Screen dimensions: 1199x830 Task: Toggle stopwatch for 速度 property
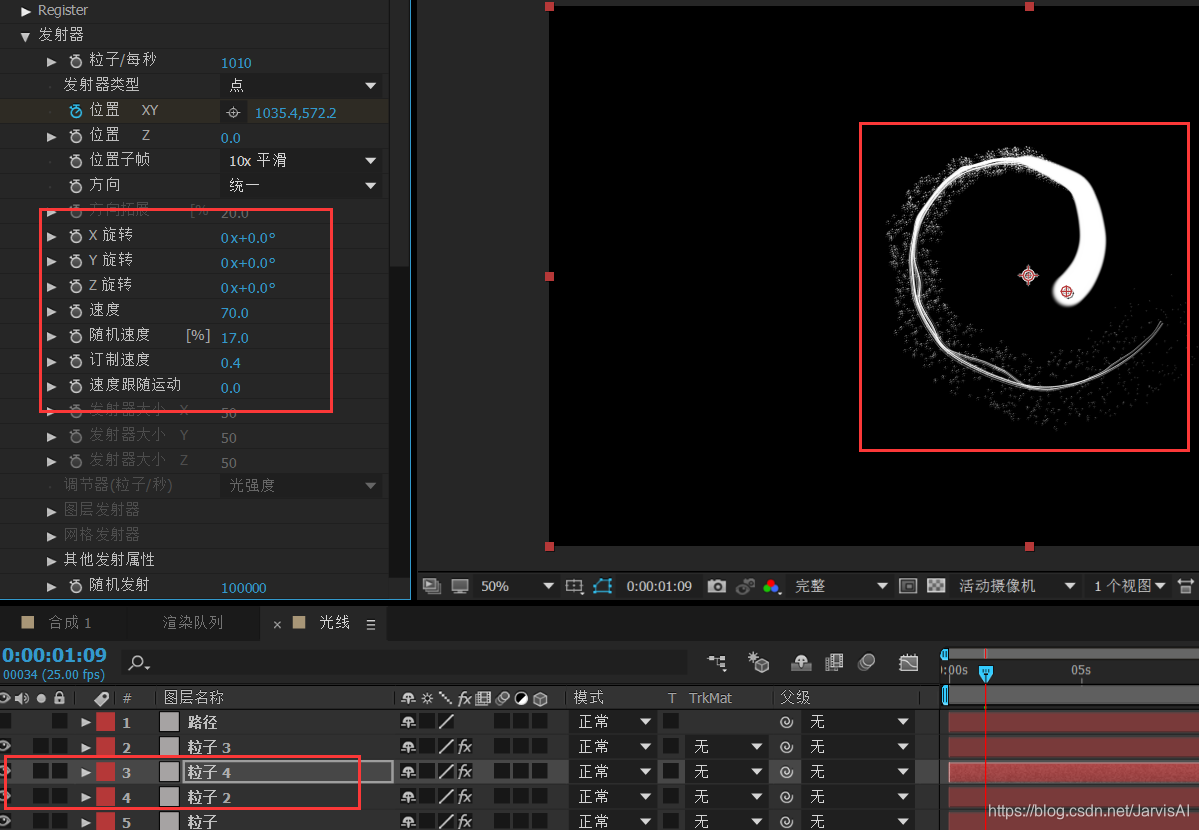pos(76,311)
